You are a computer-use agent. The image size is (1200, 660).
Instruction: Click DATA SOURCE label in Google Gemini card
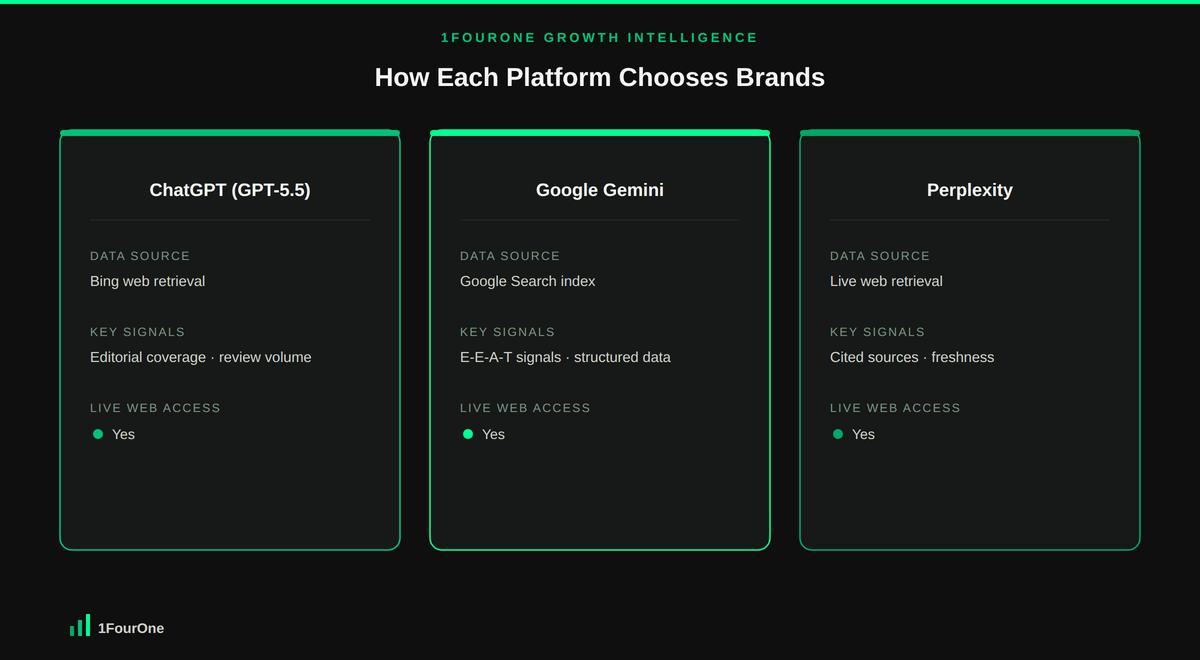tap(510, 256)
